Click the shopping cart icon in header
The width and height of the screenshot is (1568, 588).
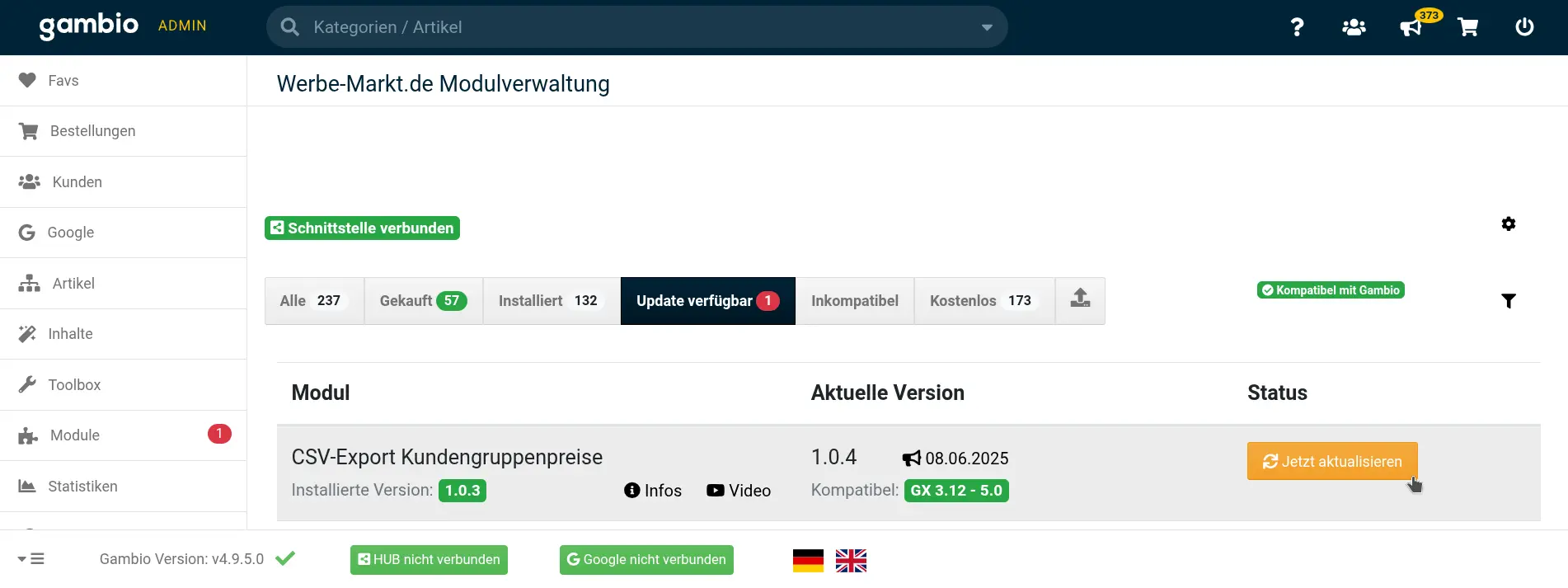(x=1468, y=27)
